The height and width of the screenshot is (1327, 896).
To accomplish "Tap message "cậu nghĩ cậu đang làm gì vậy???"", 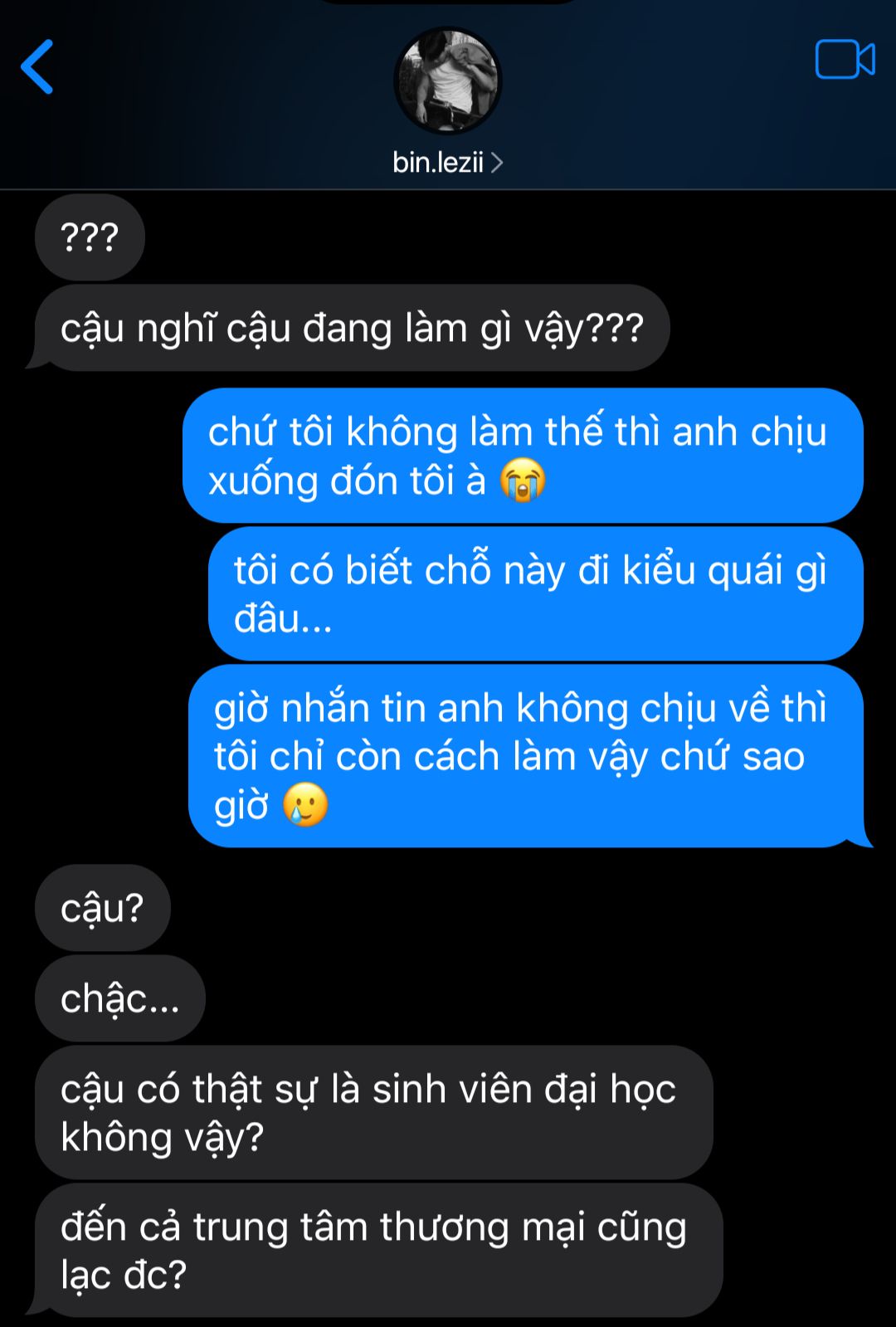I will (x=352, y=328).
